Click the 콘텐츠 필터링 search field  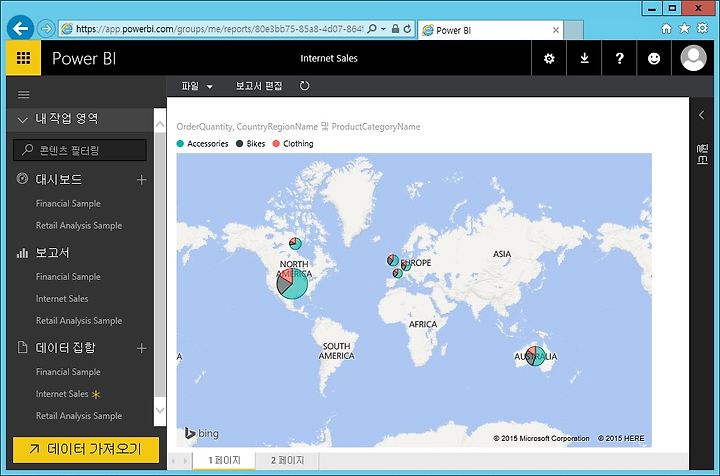pyautogui.click(x=79, y=150)
